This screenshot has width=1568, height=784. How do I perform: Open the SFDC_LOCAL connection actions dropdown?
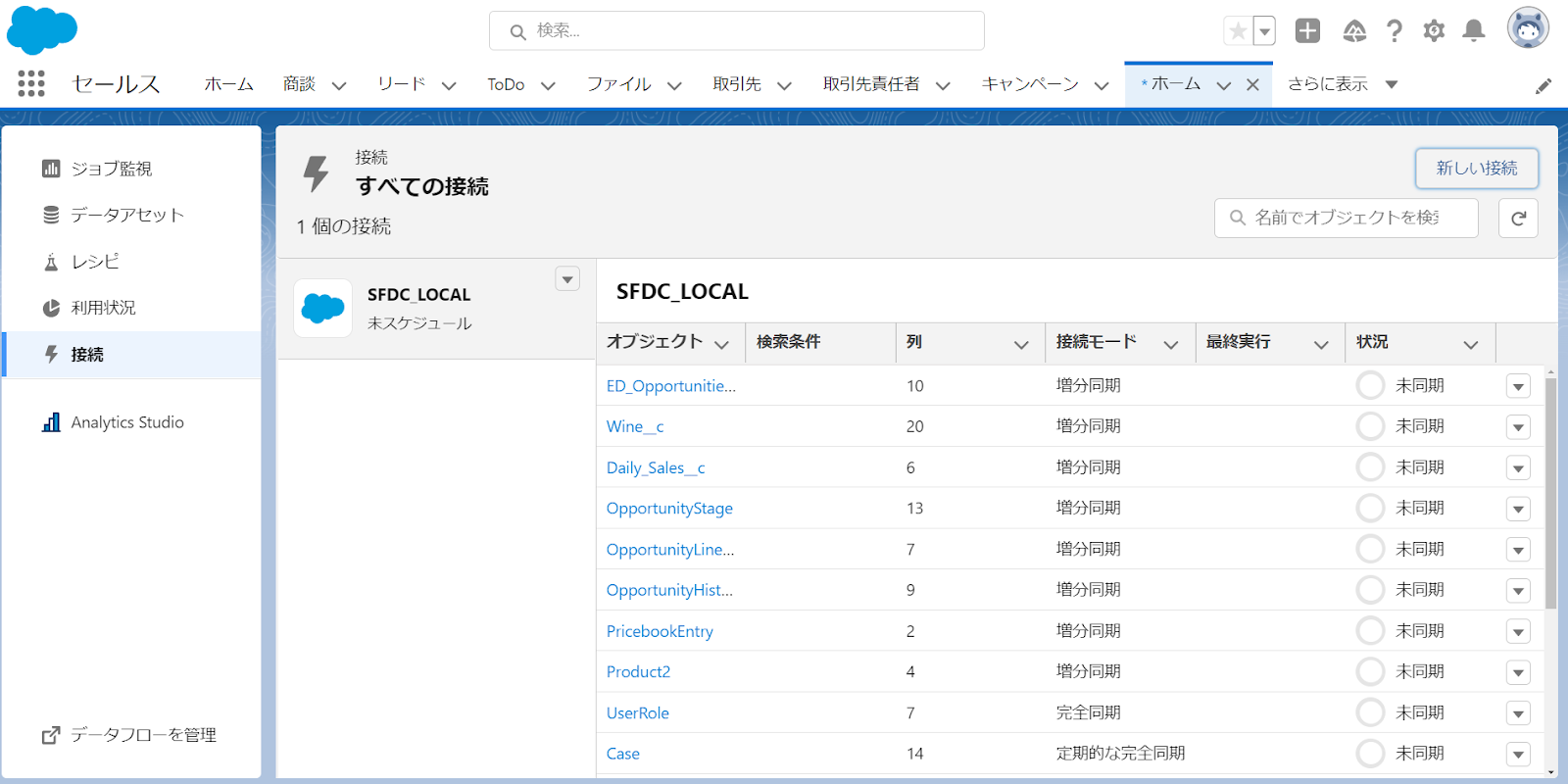click(x=567, y=279)
